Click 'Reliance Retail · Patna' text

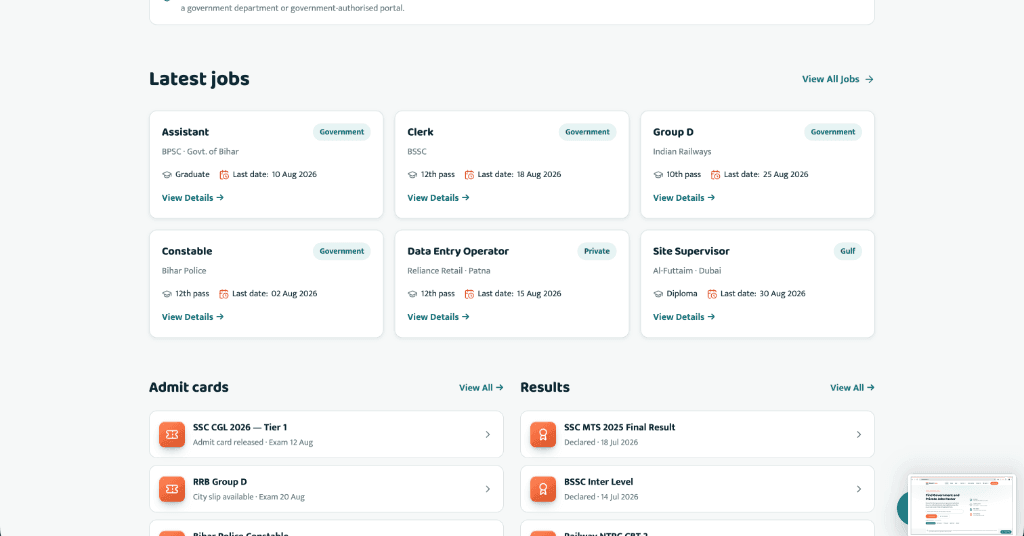pos(449,271)
